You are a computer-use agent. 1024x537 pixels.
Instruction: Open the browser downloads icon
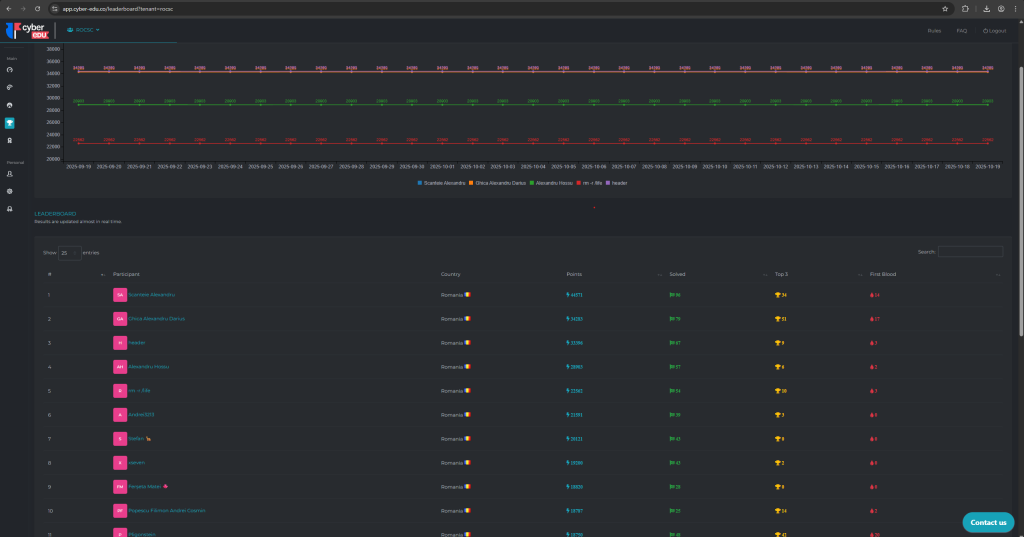(x=986, y=8)
